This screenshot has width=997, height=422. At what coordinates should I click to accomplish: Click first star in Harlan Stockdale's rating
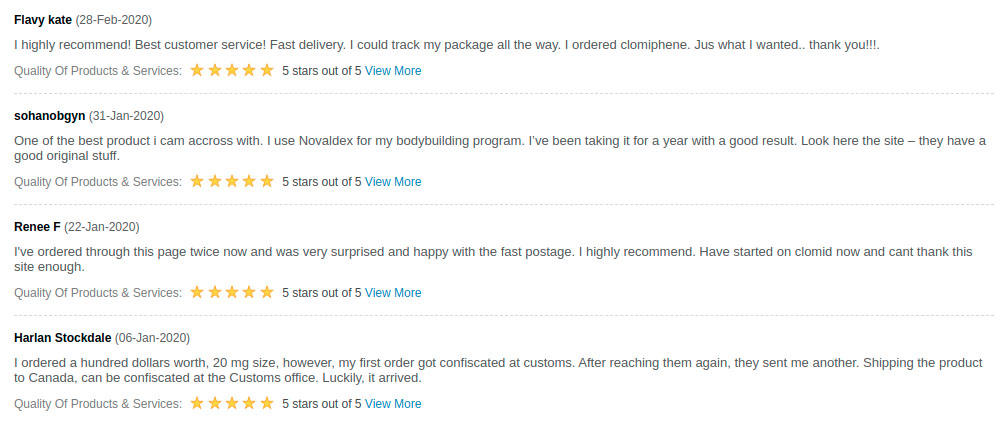197,403
